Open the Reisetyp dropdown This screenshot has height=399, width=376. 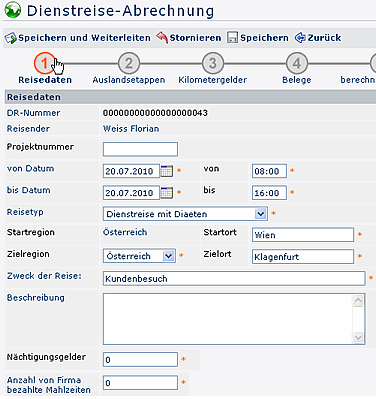tap(185, 214)
